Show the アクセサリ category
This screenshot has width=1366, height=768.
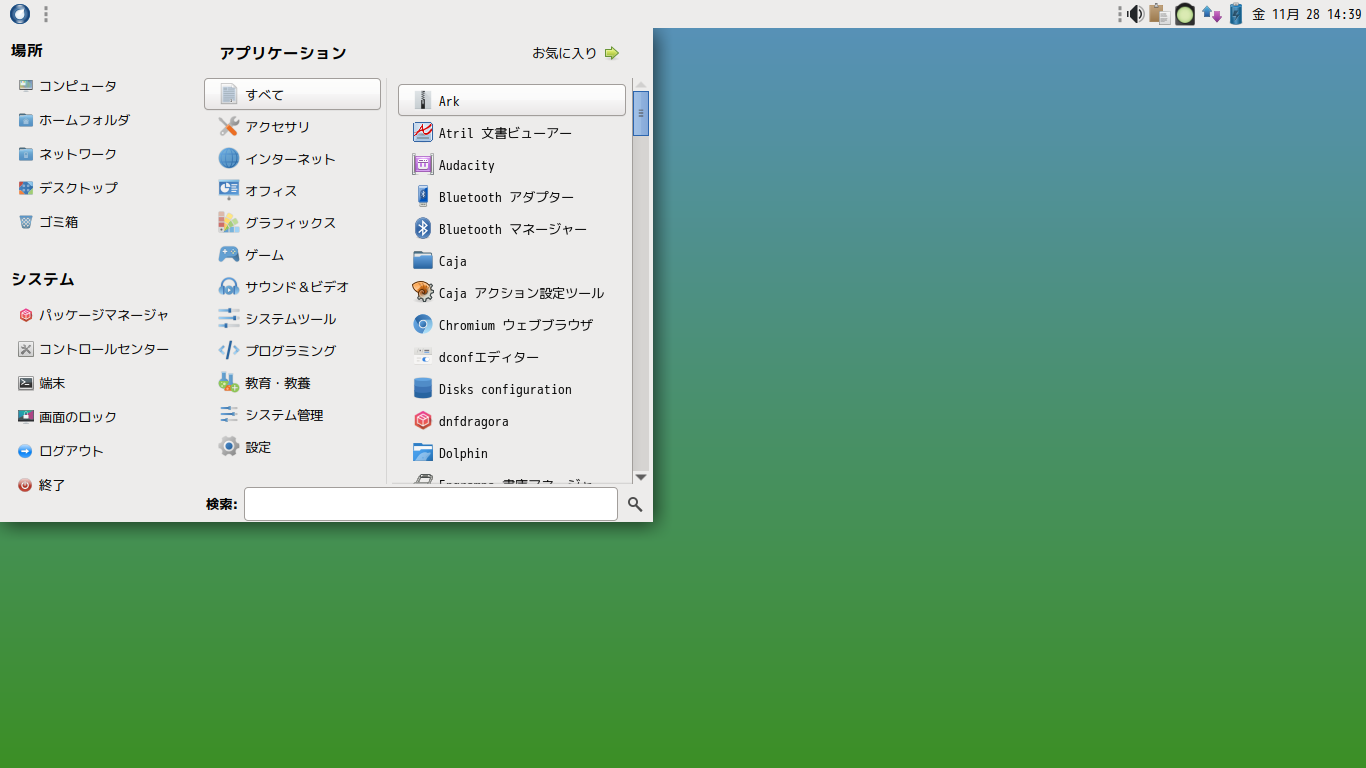(x=292, y=127)
